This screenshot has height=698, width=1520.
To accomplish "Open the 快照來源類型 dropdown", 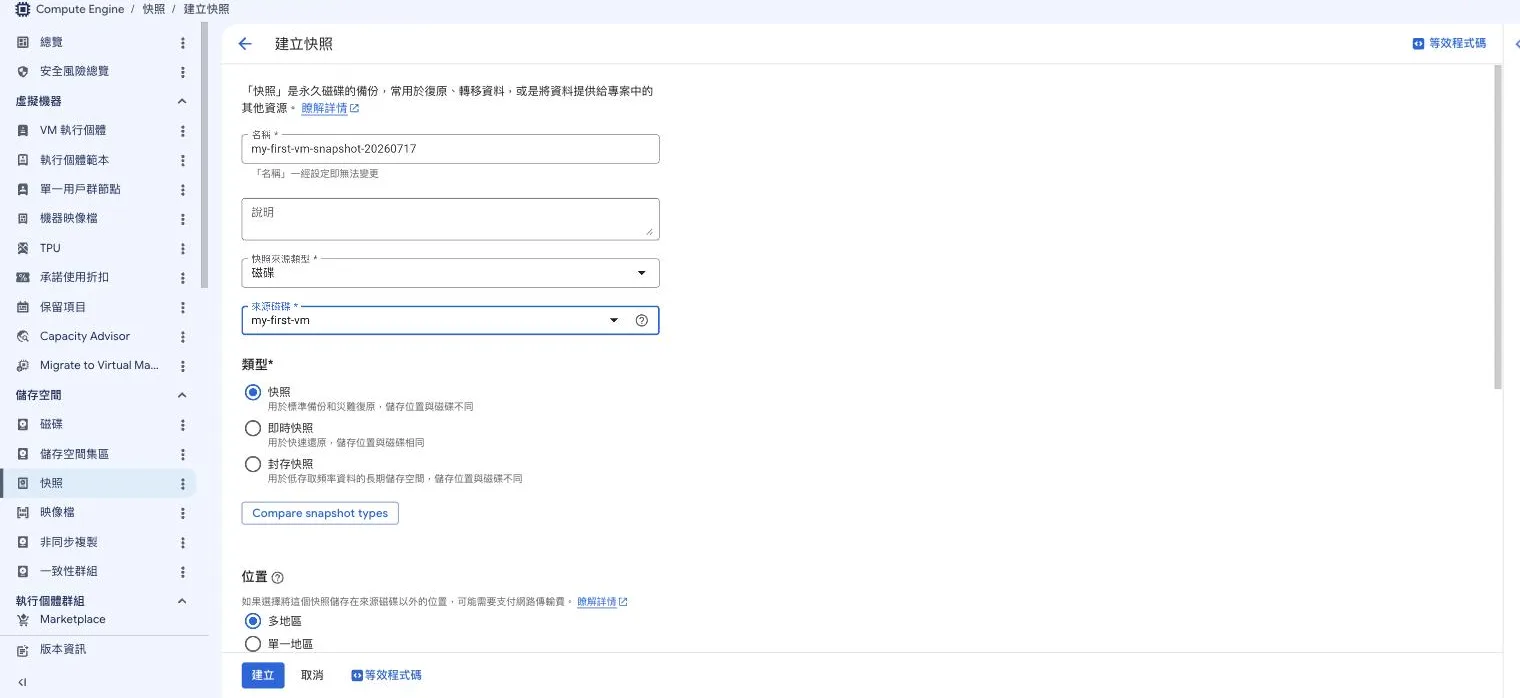I will pos(450,273).
